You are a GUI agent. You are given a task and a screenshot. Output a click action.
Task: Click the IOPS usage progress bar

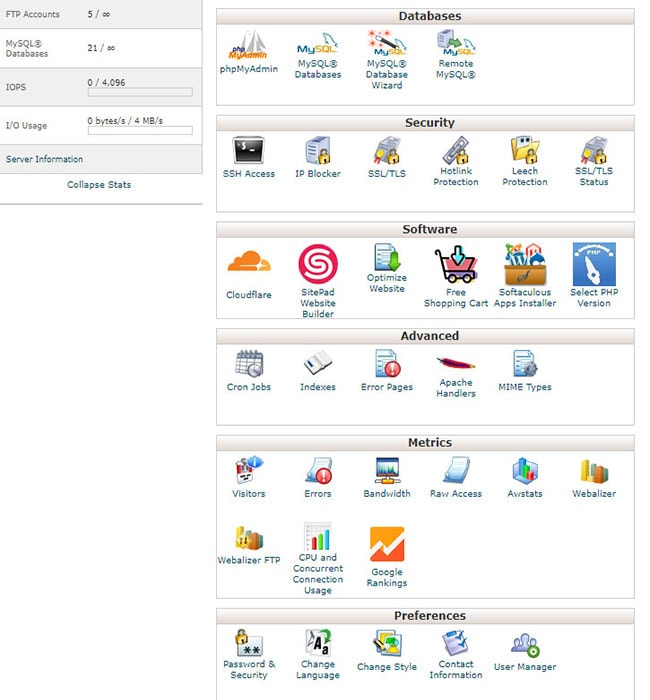(x=140, y=92)
